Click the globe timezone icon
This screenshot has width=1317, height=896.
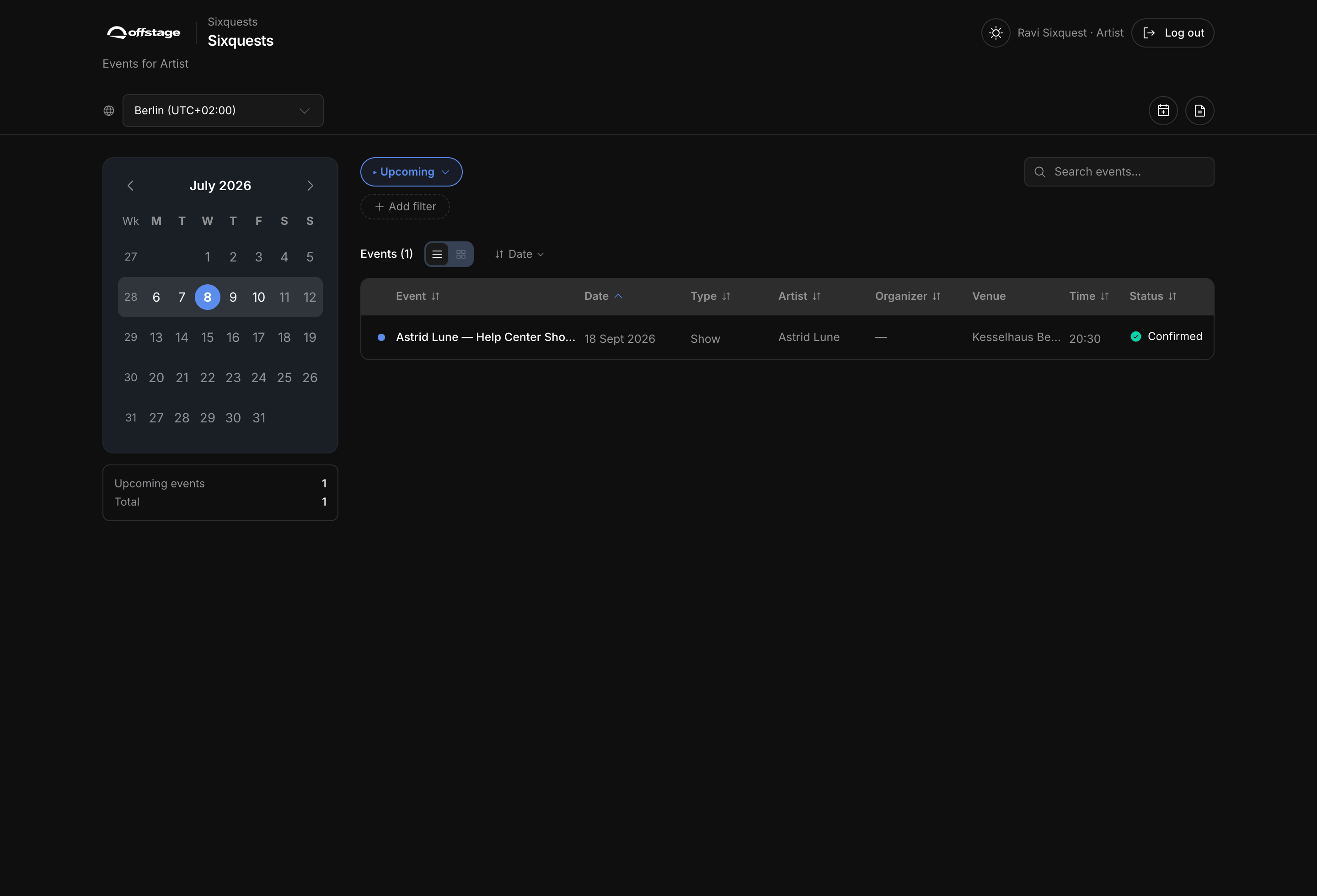tap(109, 111)
